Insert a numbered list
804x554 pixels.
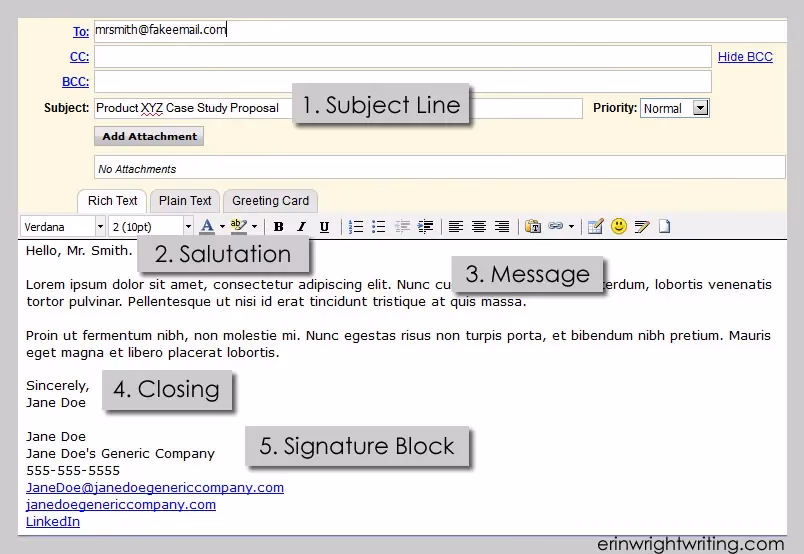click(x=355, y=227)
